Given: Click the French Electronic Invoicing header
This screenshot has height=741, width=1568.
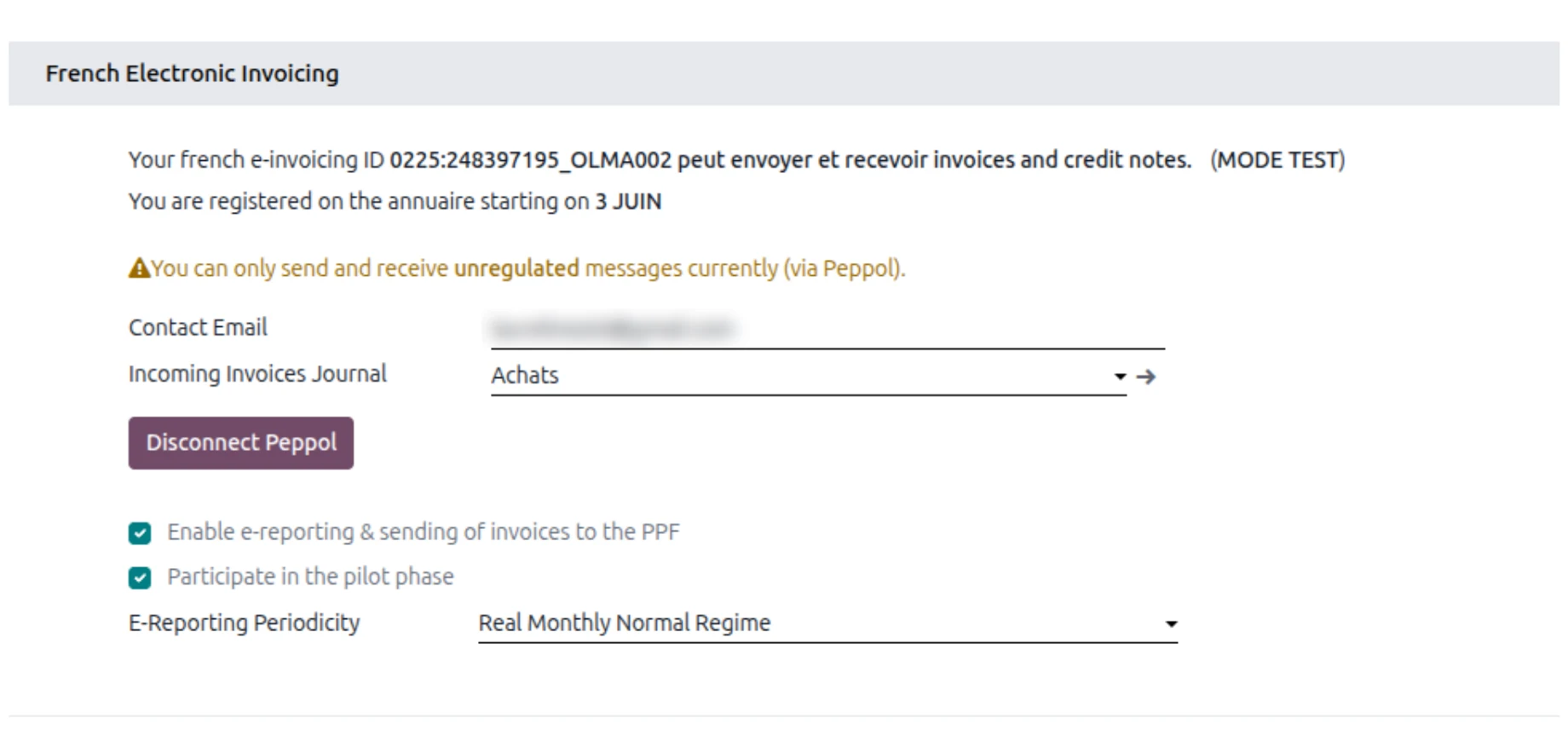Looking at the screenshot, I should (192, 73).
